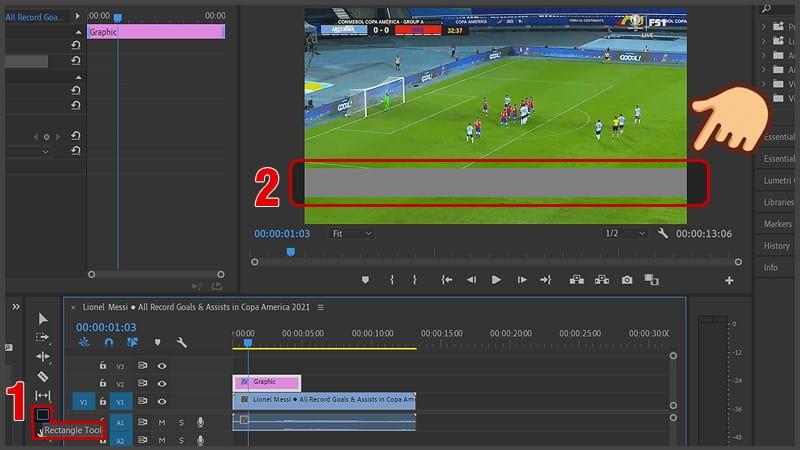Export frame with camera icon

click(x=627, y=280)
